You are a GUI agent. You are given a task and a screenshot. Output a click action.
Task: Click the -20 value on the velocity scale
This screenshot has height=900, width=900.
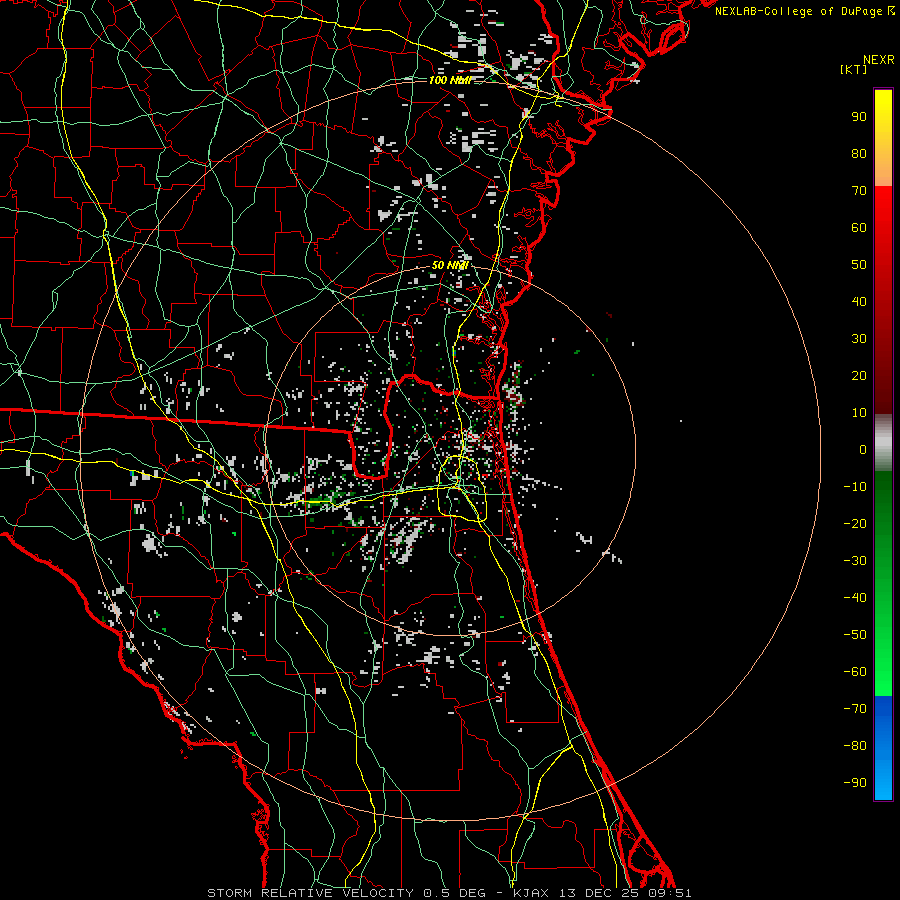855,524
